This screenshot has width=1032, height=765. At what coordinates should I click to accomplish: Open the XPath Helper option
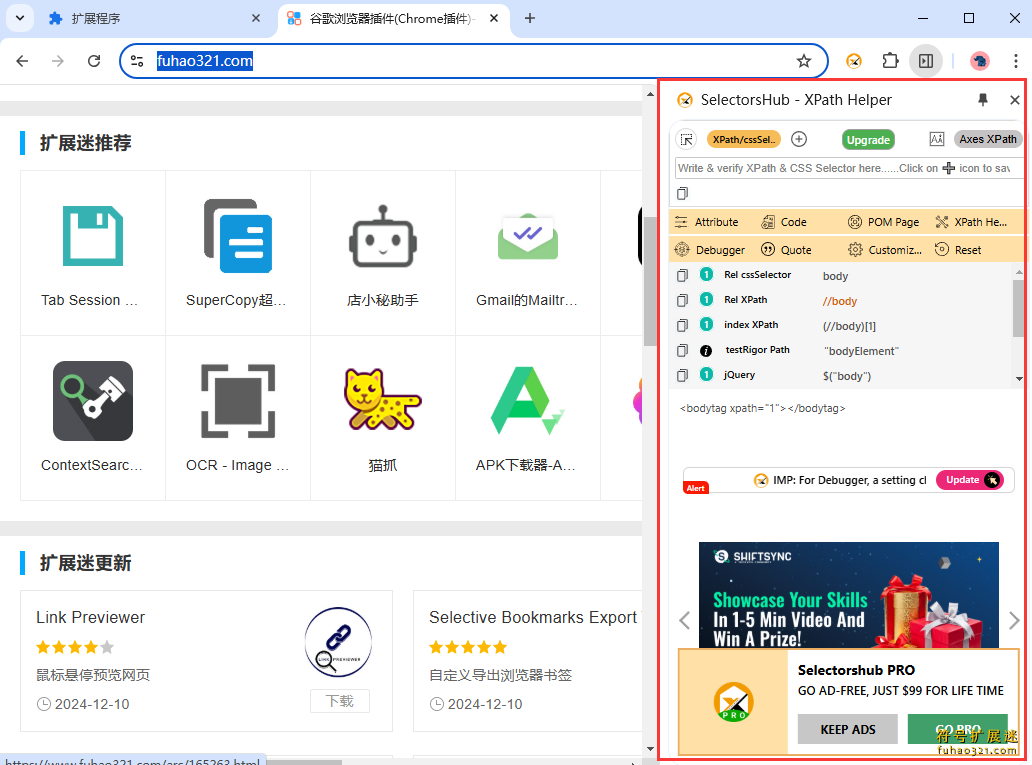pyautogui.click(x=971, y=222)
